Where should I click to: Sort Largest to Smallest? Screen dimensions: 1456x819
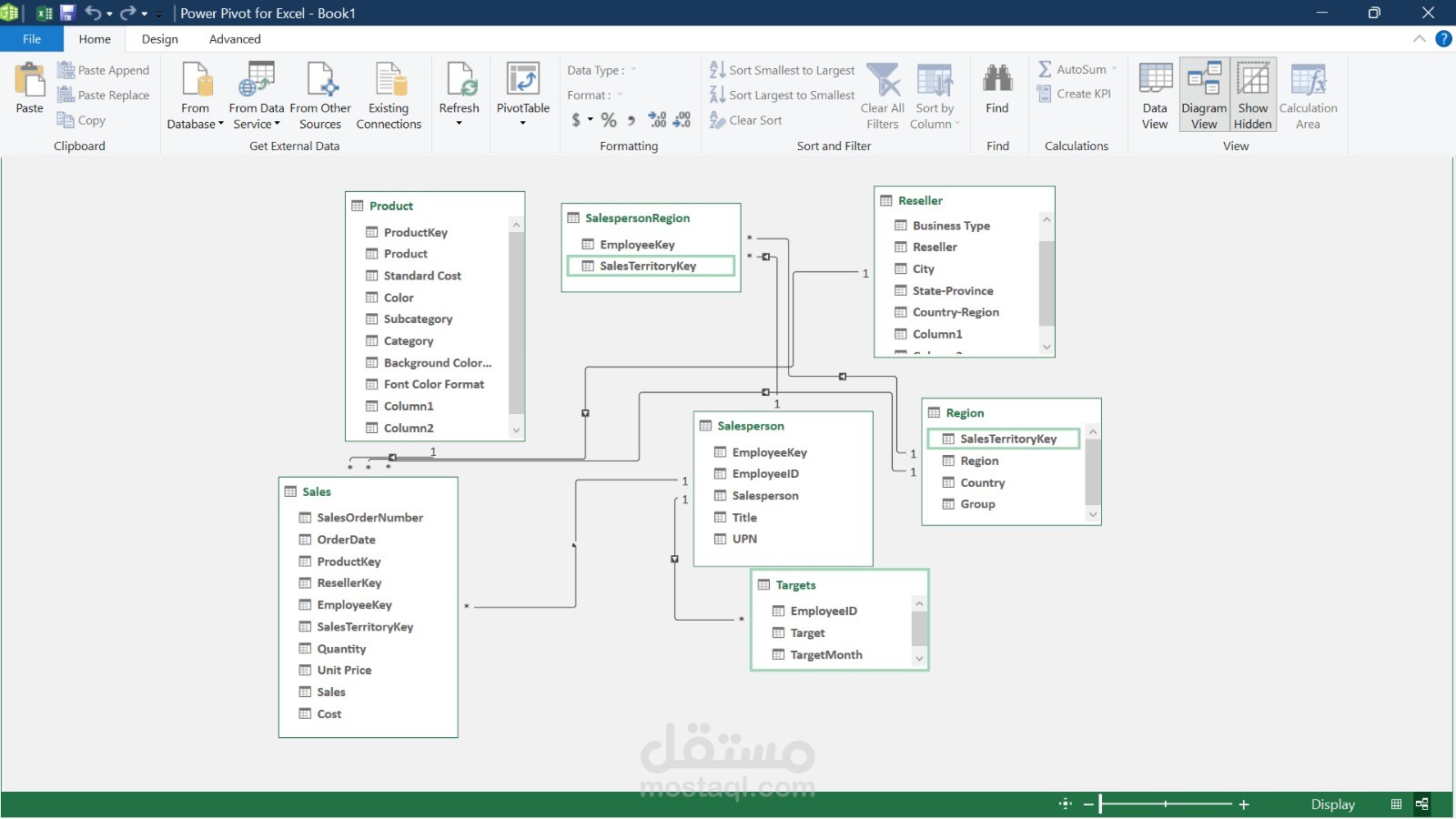(x=783, y=95)
